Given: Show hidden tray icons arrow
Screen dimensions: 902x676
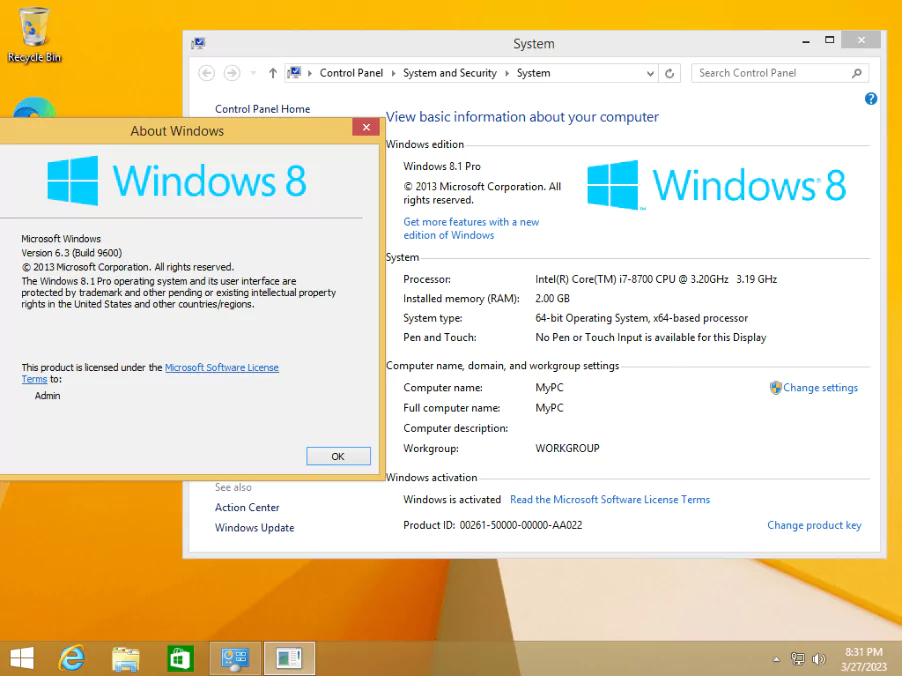Looking at the screenshot, I should (x=776, y=659).
